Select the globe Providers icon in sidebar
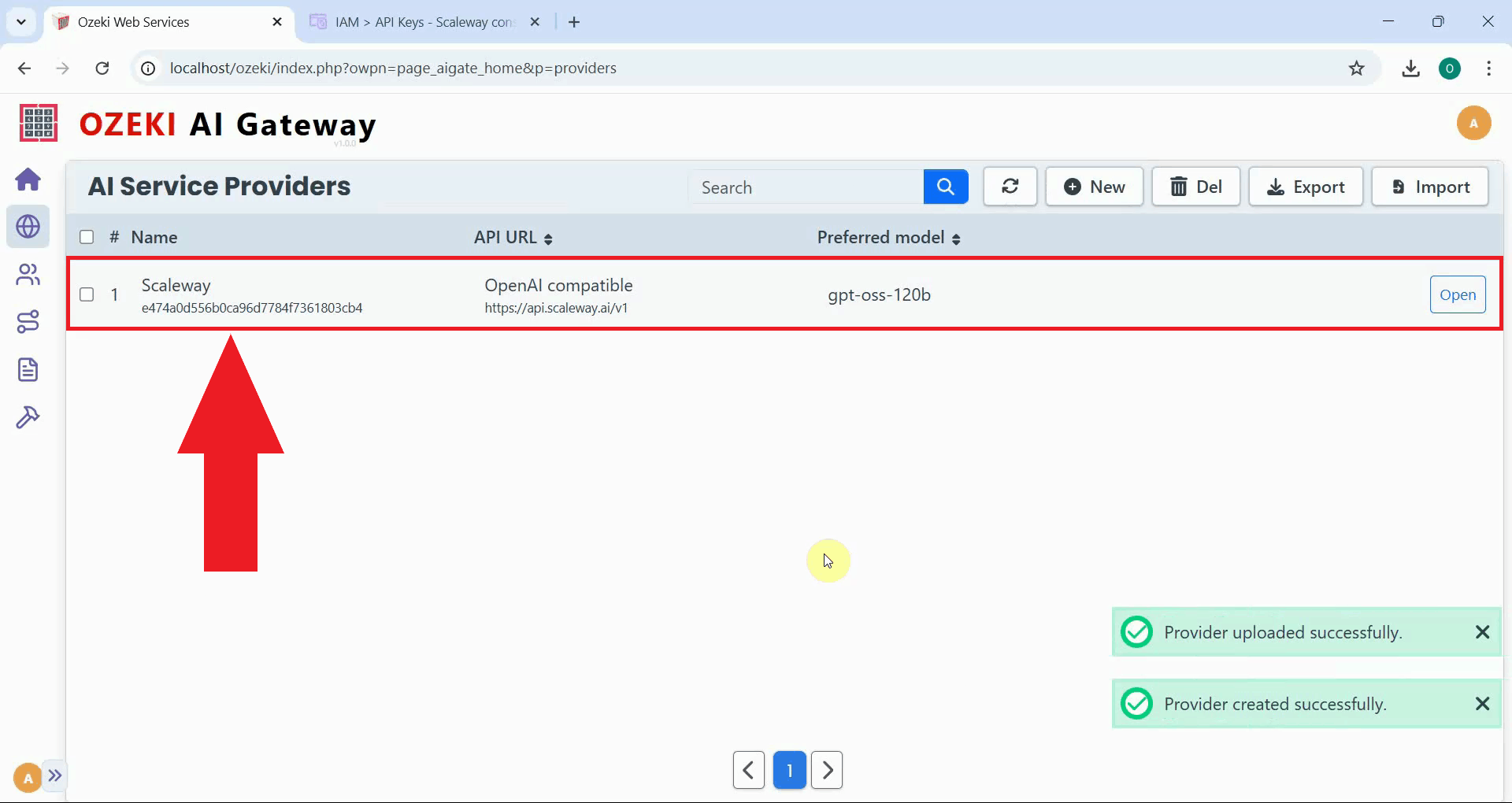The height and width of the screenshot is (803, 1512). click(x=28, y=227)
